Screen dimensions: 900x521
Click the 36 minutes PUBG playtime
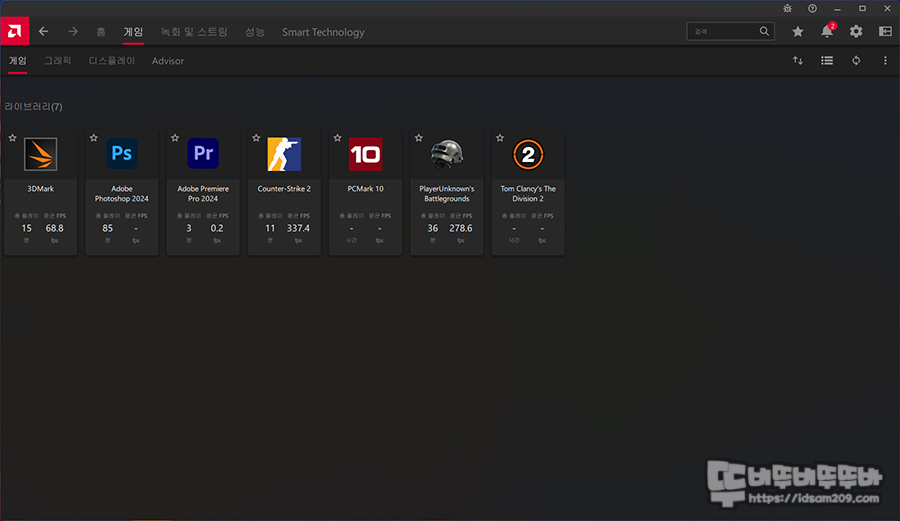click(433, 228)
